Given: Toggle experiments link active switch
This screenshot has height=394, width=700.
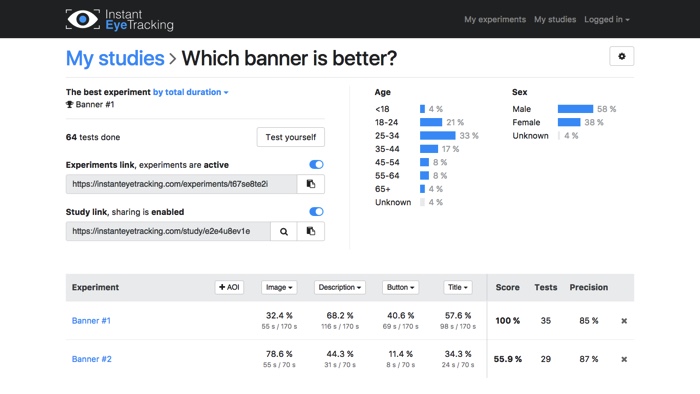Looking at the screenshot, I should tap(316, 165).
